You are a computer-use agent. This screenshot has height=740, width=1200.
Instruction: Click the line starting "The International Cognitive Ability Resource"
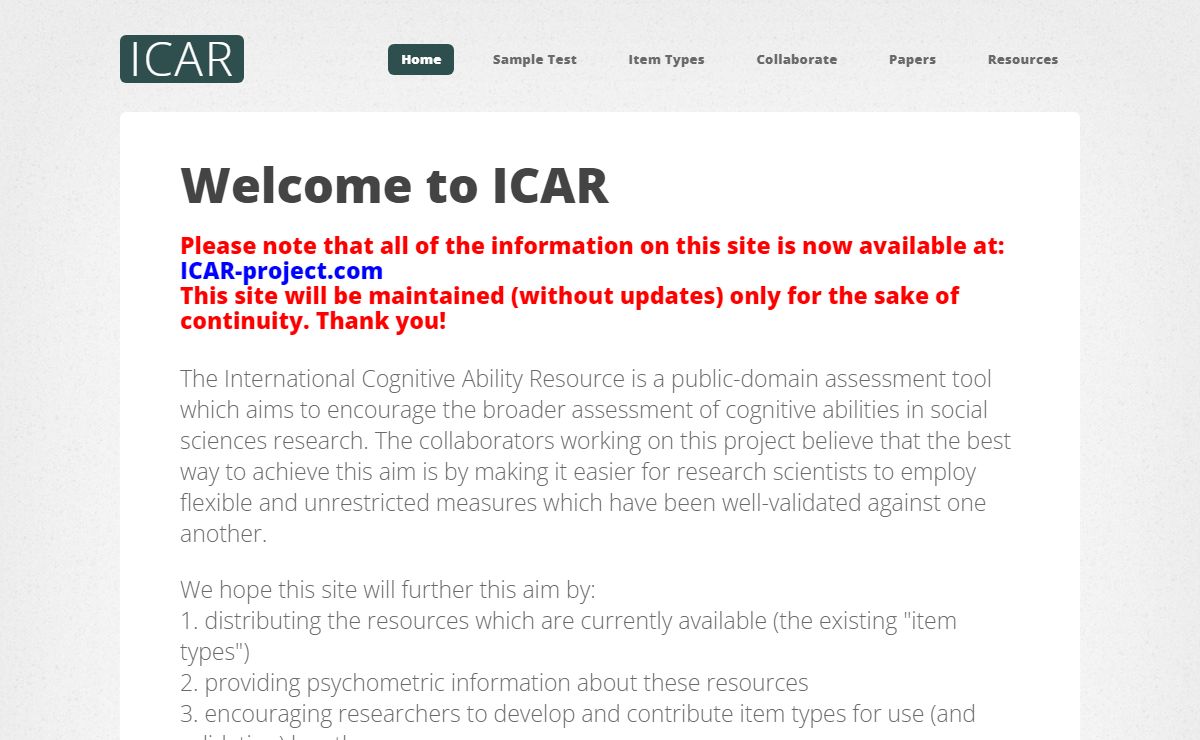point(586,379)
